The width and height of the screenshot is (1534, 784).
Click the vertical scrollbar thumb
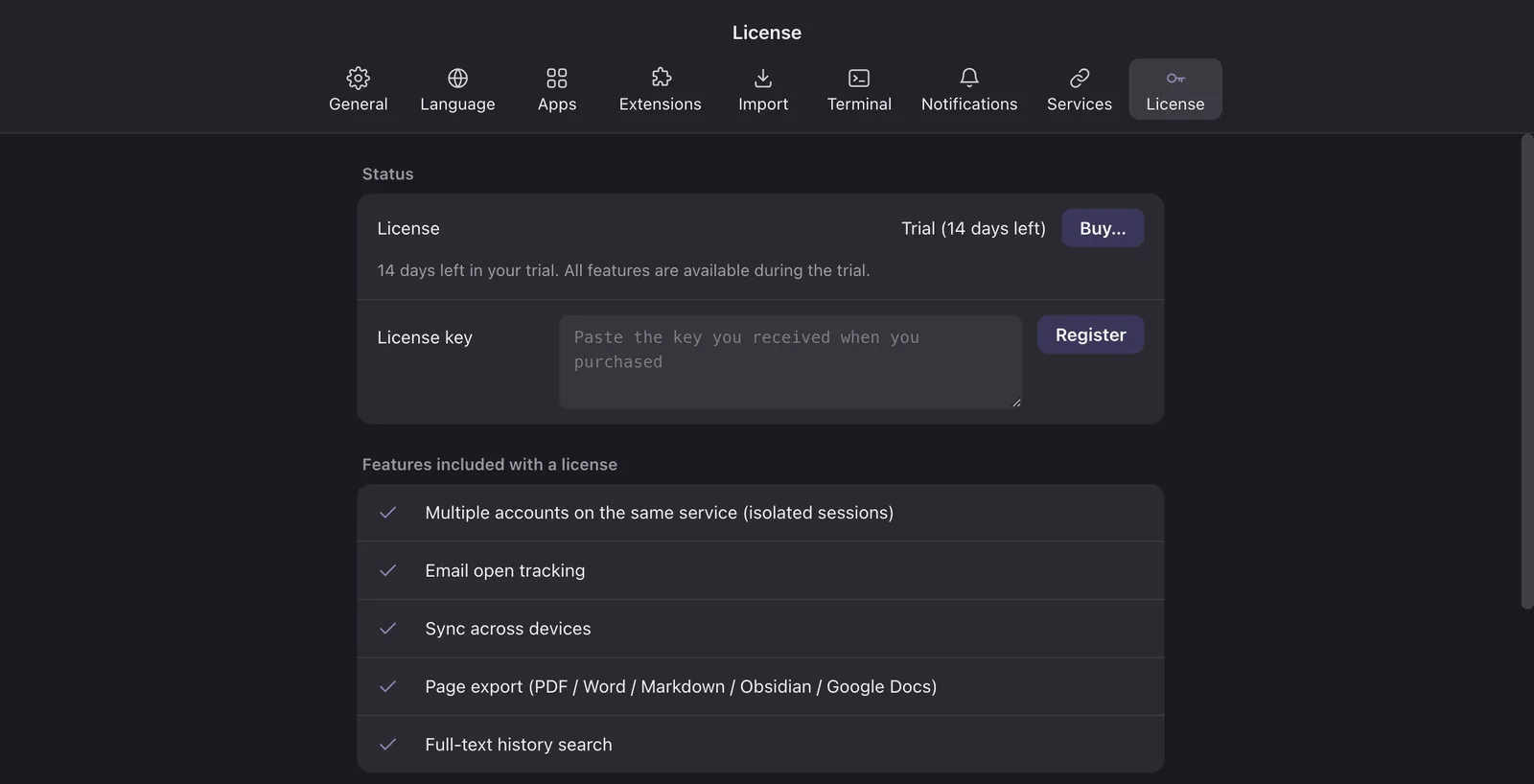[1527, 371]
